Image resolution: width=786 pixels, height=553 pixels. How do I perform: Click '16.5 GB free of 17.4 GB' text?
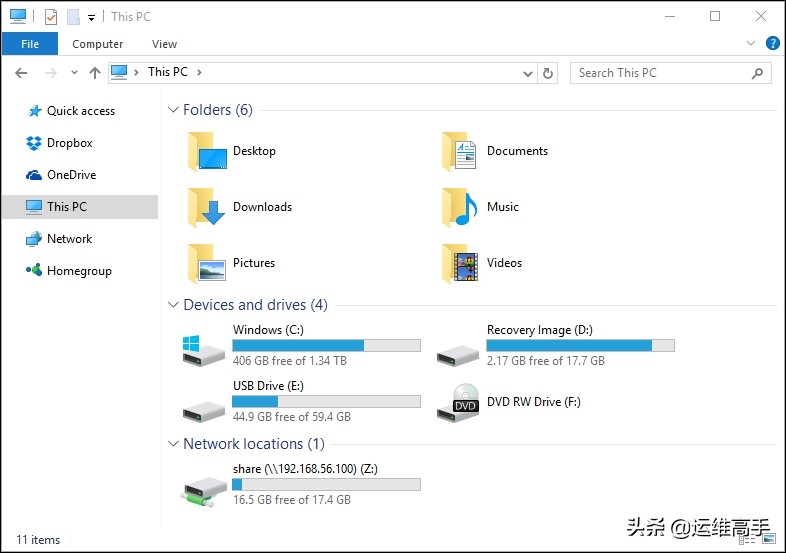(292, 500)
